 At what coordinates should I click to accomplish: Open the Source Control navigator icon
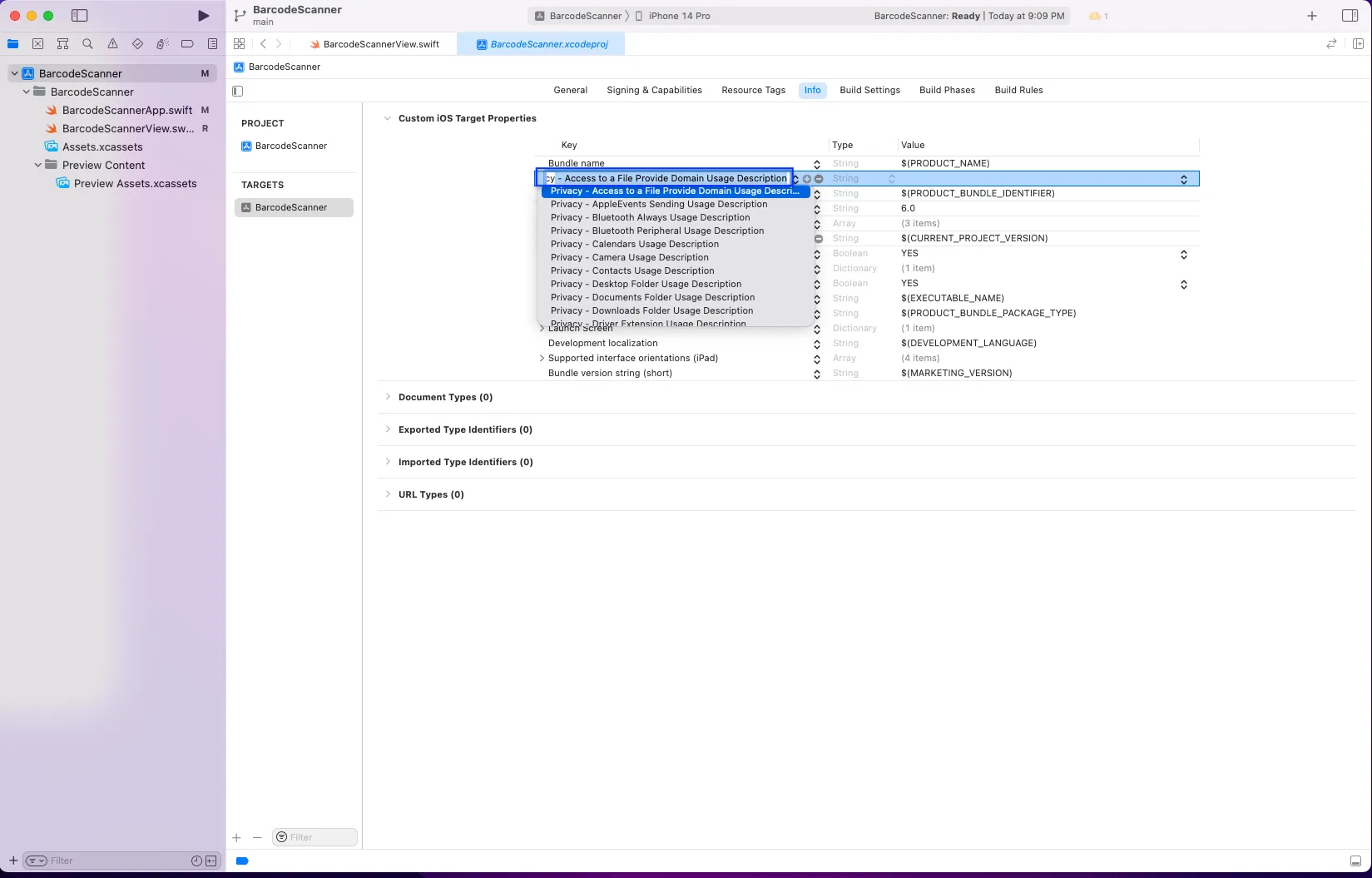coord(38,44)
